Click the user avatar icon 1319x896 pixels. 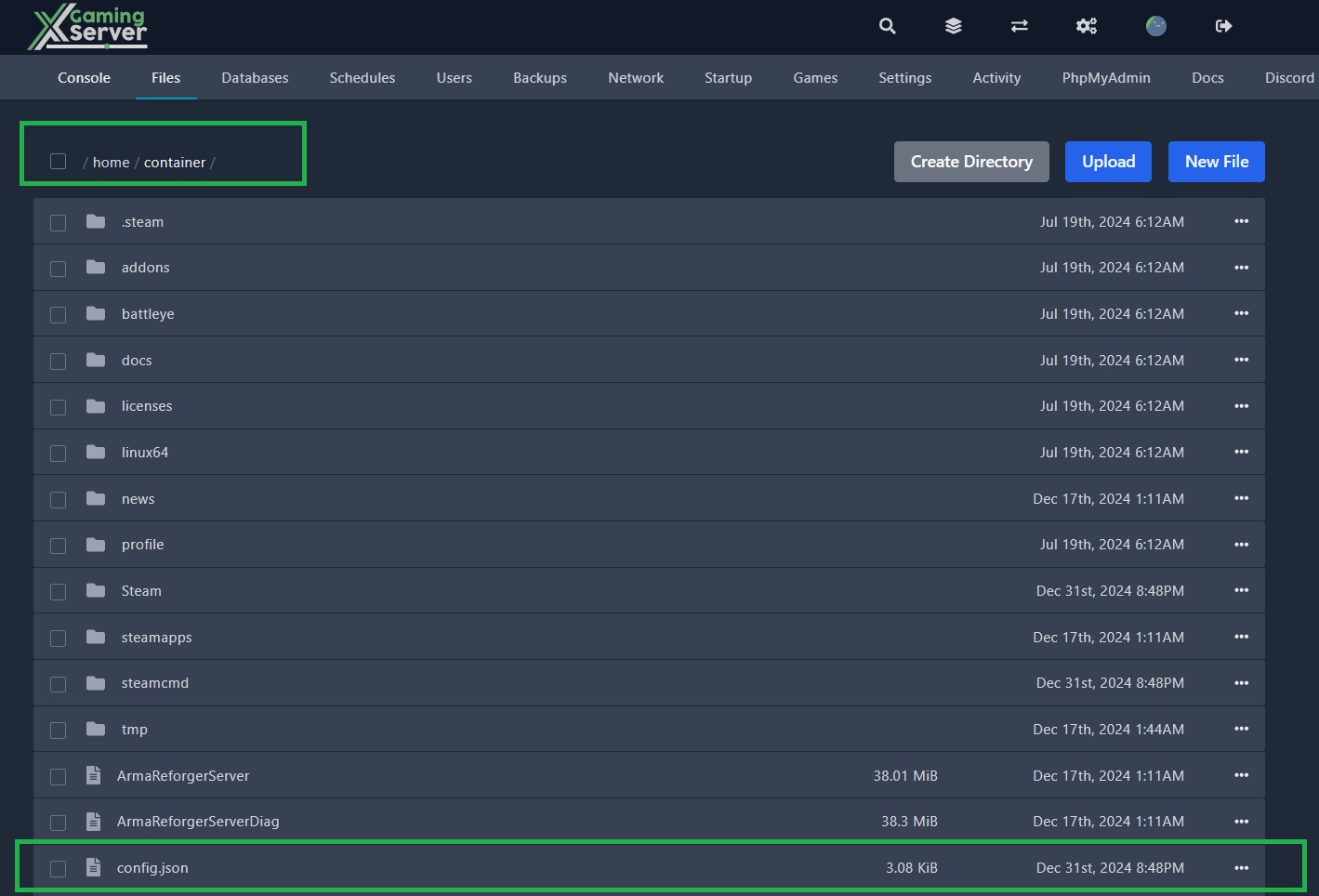coord(1155,26)
